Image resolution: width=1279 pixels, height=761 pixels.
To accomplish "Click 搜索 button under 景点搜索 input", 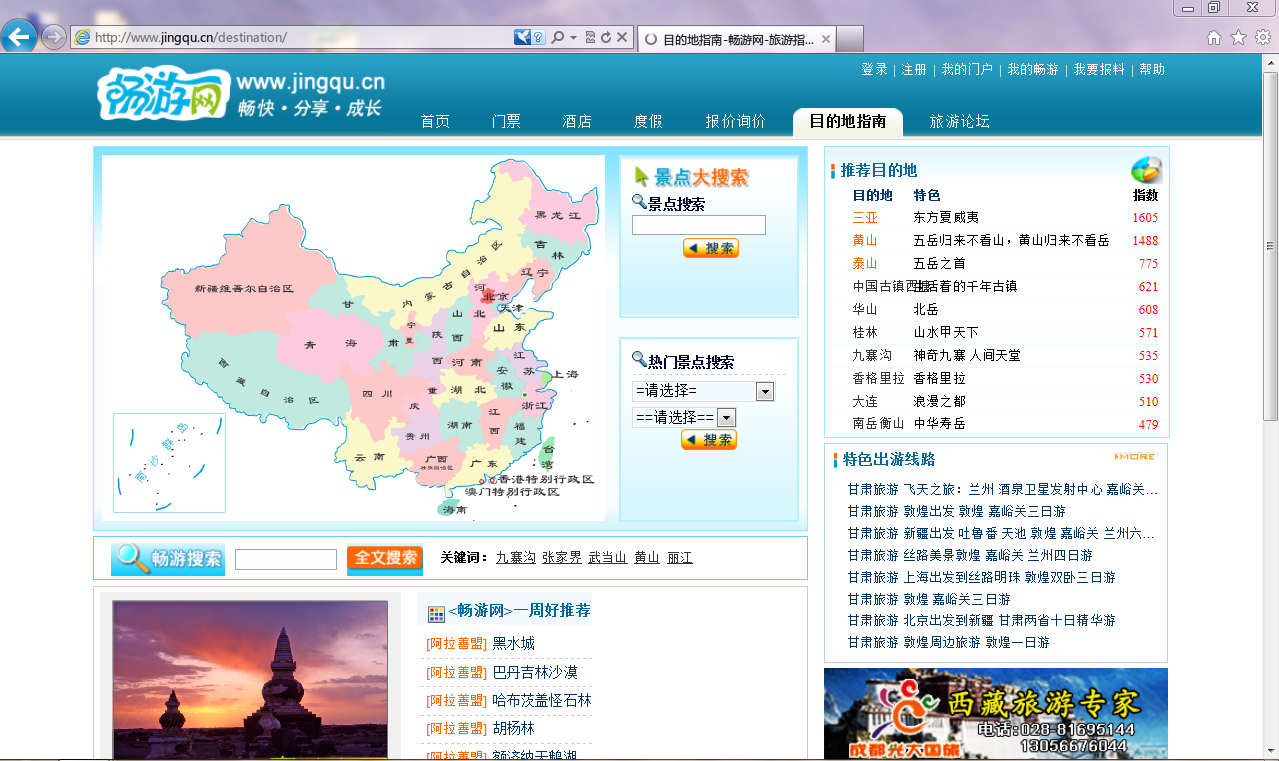I will [x=711, y=248].
